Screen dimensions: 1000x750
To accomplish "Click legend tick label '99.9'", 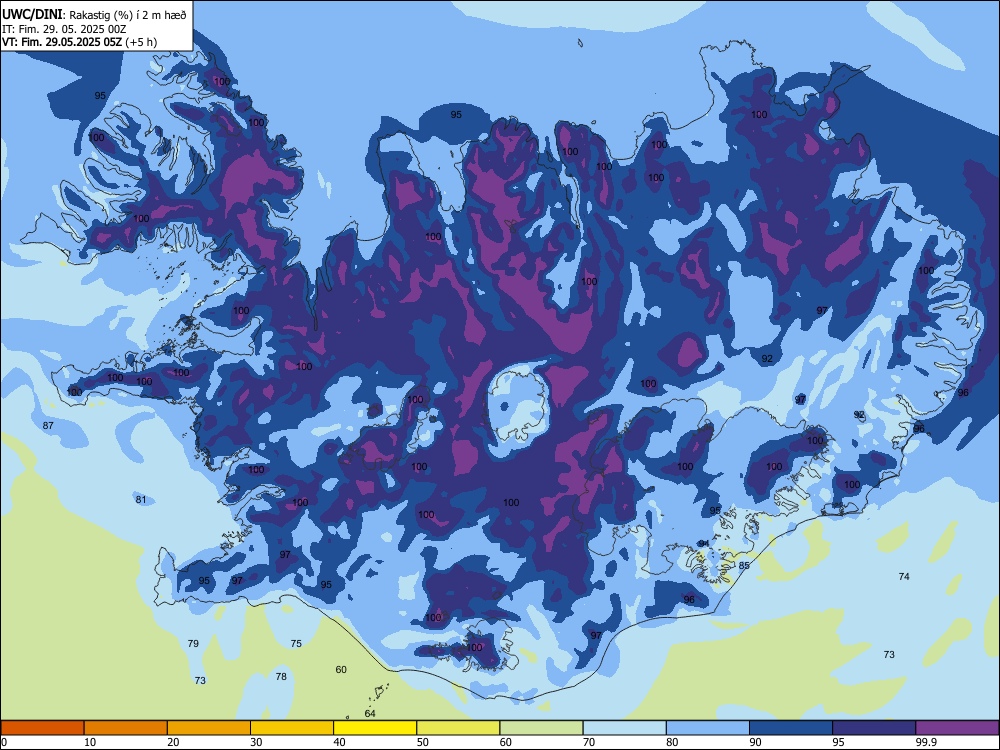I will [926, 742].
